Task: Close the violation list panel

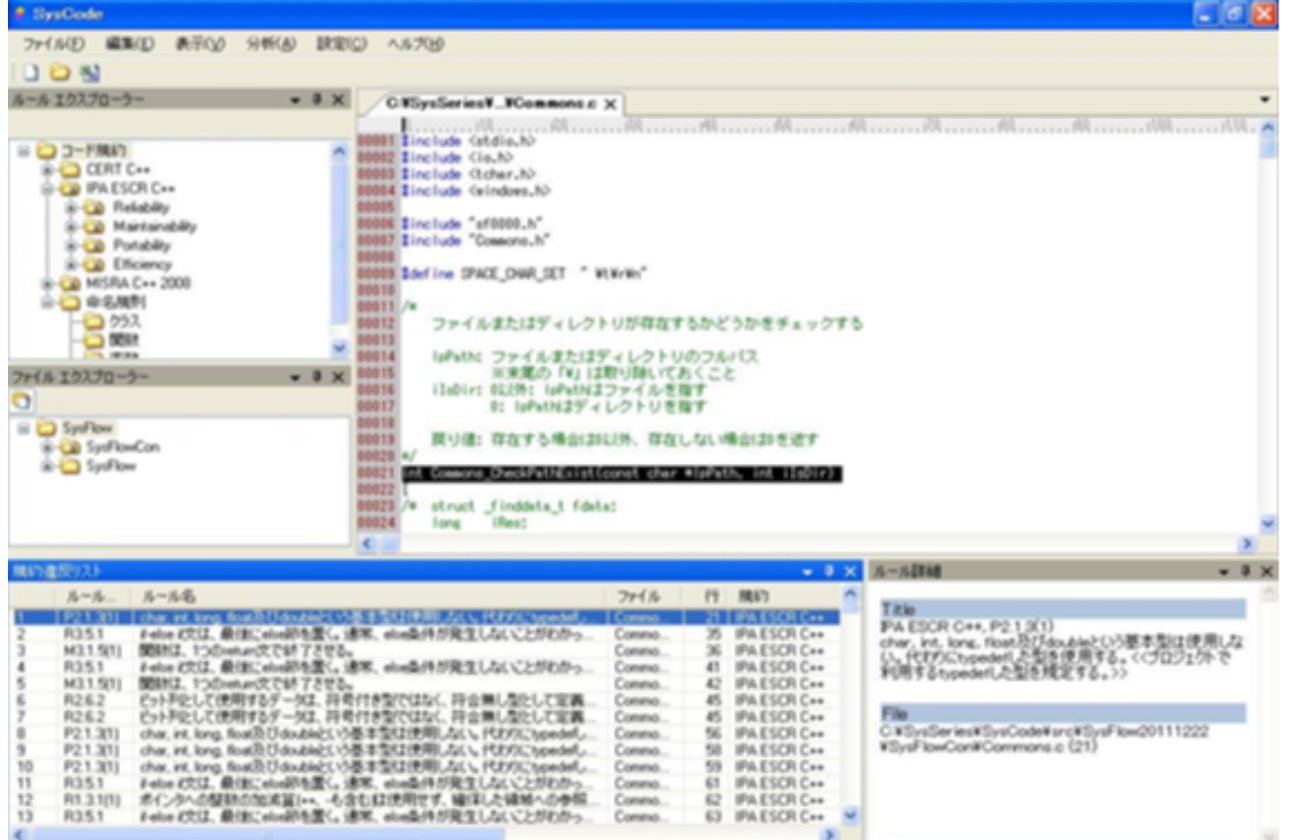Action: (850, 571)
